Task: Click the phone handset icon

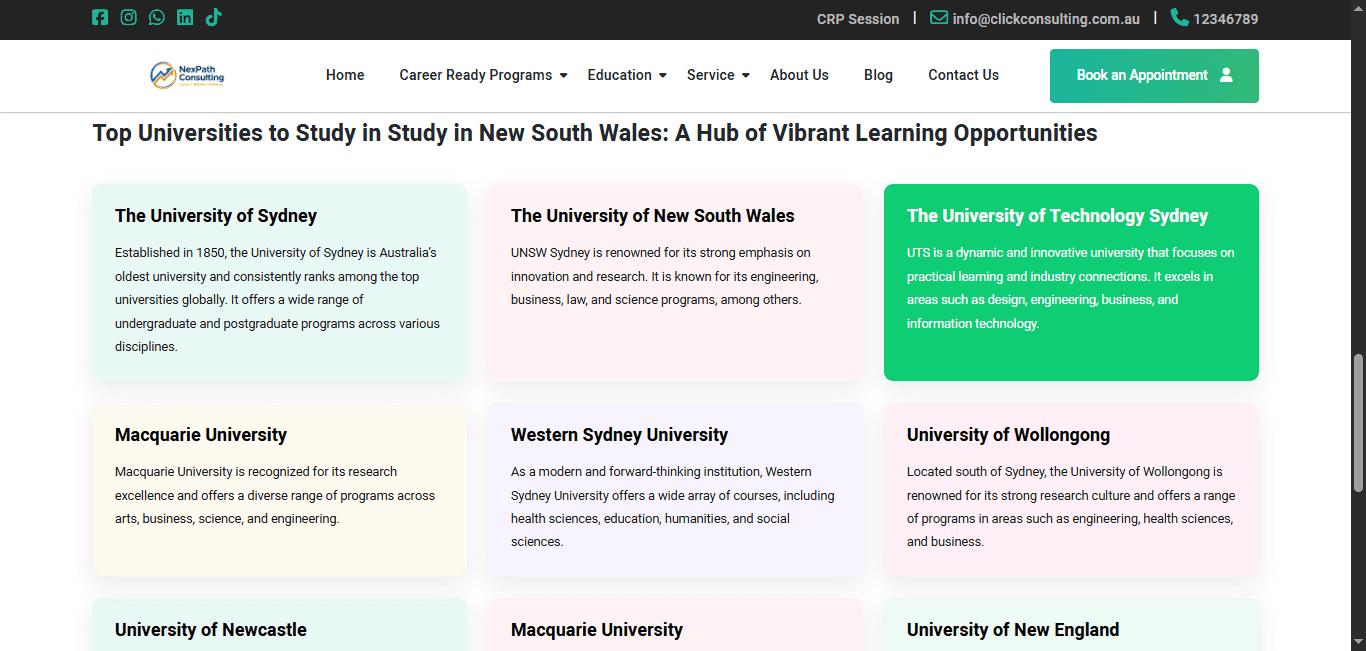Action: click(x=1179, y=17)
